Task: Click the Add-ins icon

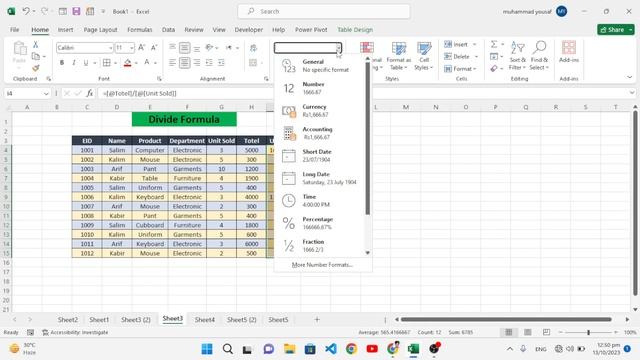Action: 569,52
